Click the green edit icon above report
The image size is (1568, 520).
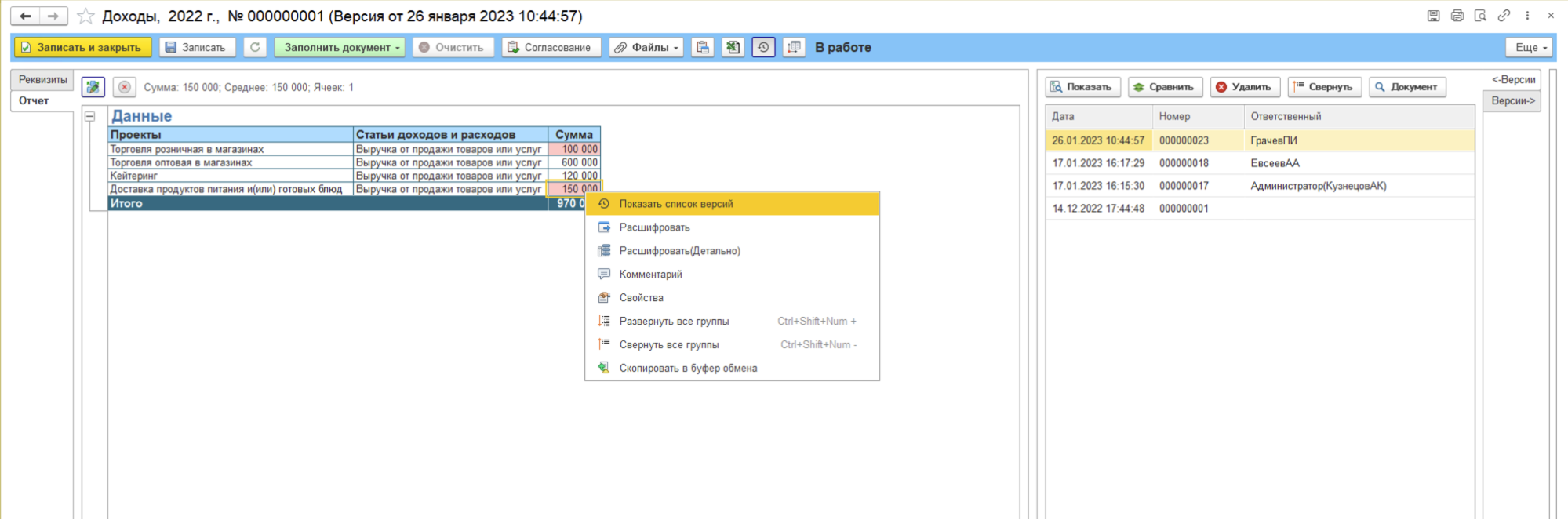click(x=93, y=87)
